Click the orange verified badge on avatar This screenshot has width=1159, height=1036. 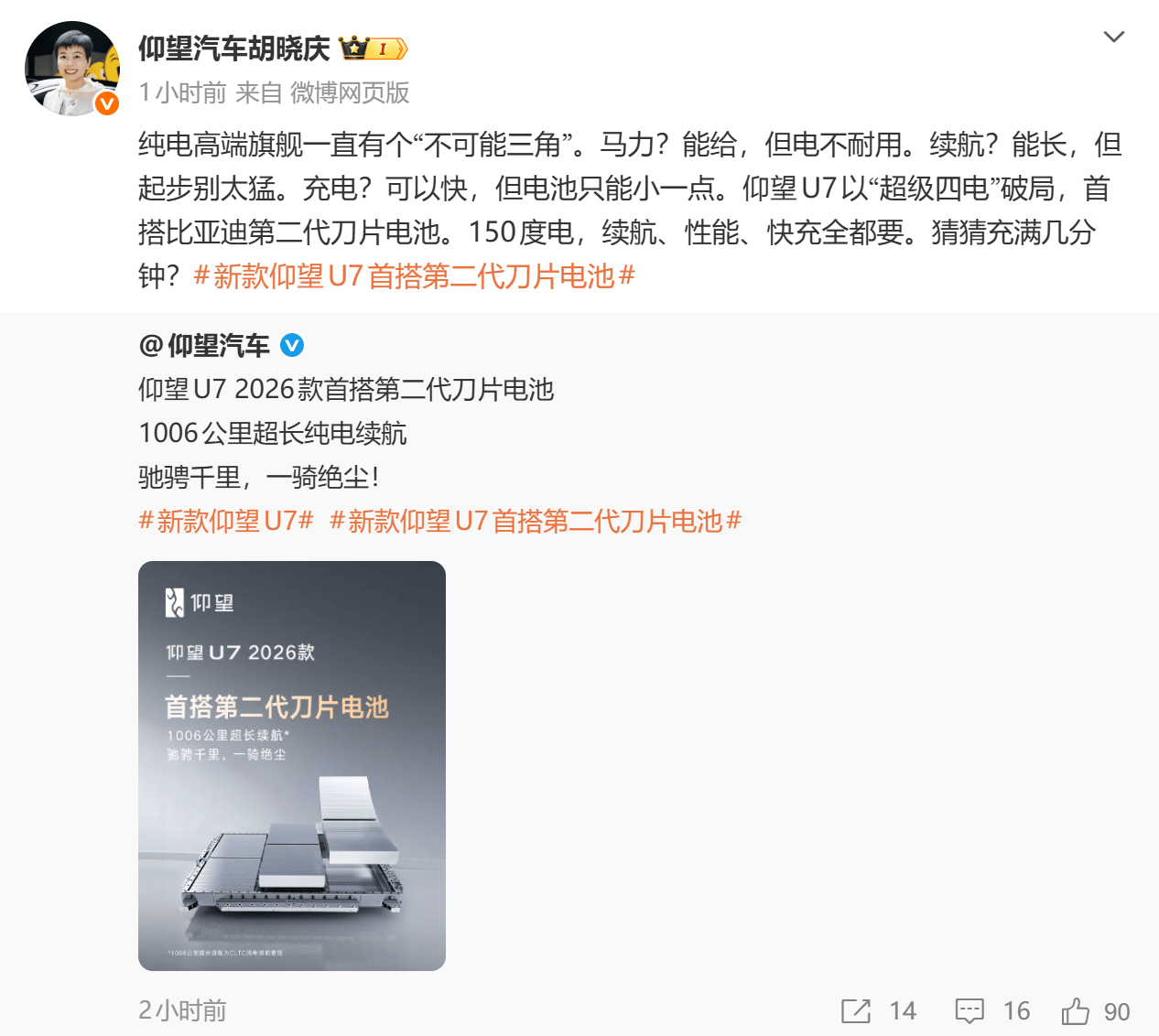pyautogui.click(x=107, y=103)
